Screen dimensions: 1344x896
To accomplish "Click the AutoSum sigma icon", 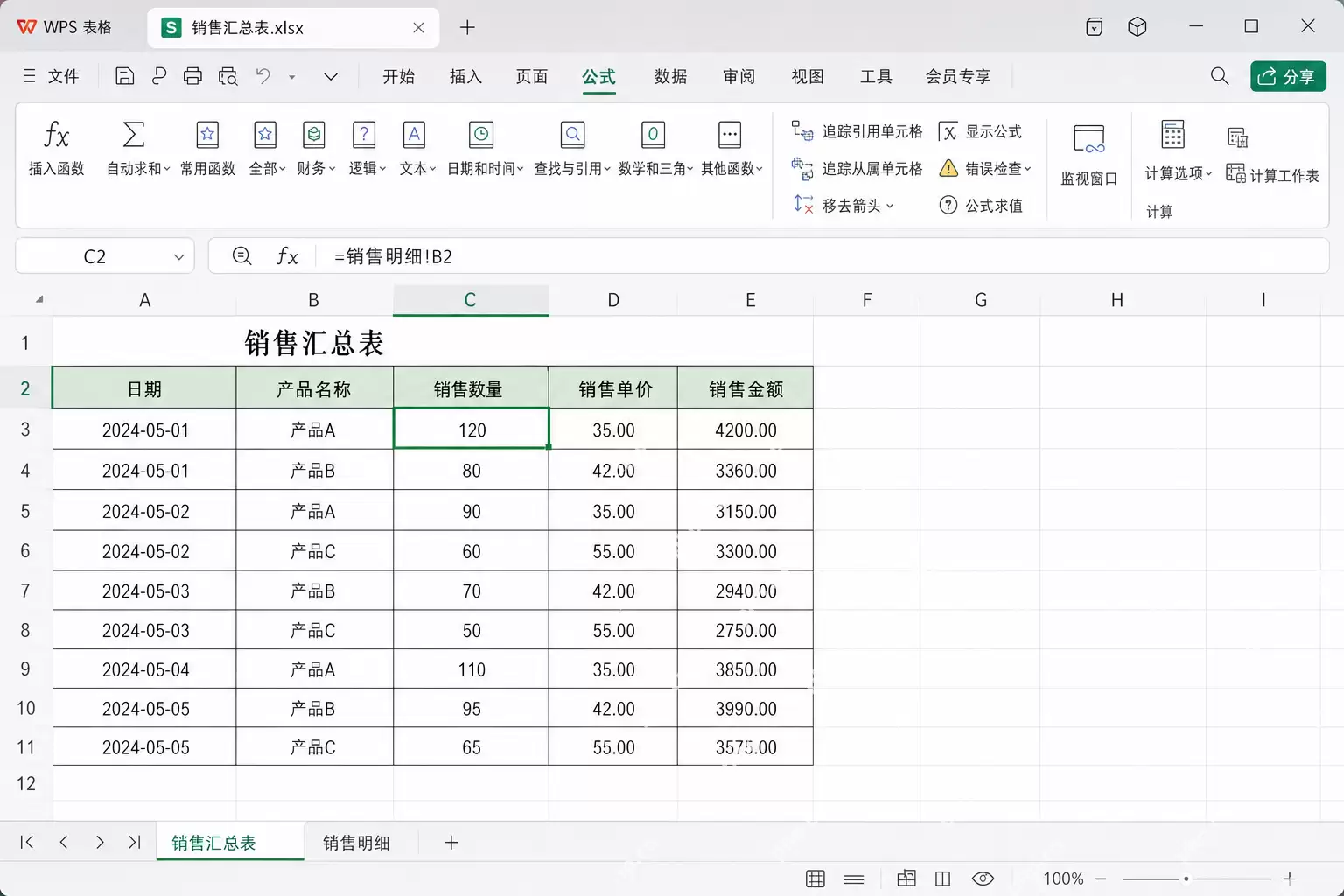I will pos(134,135).
